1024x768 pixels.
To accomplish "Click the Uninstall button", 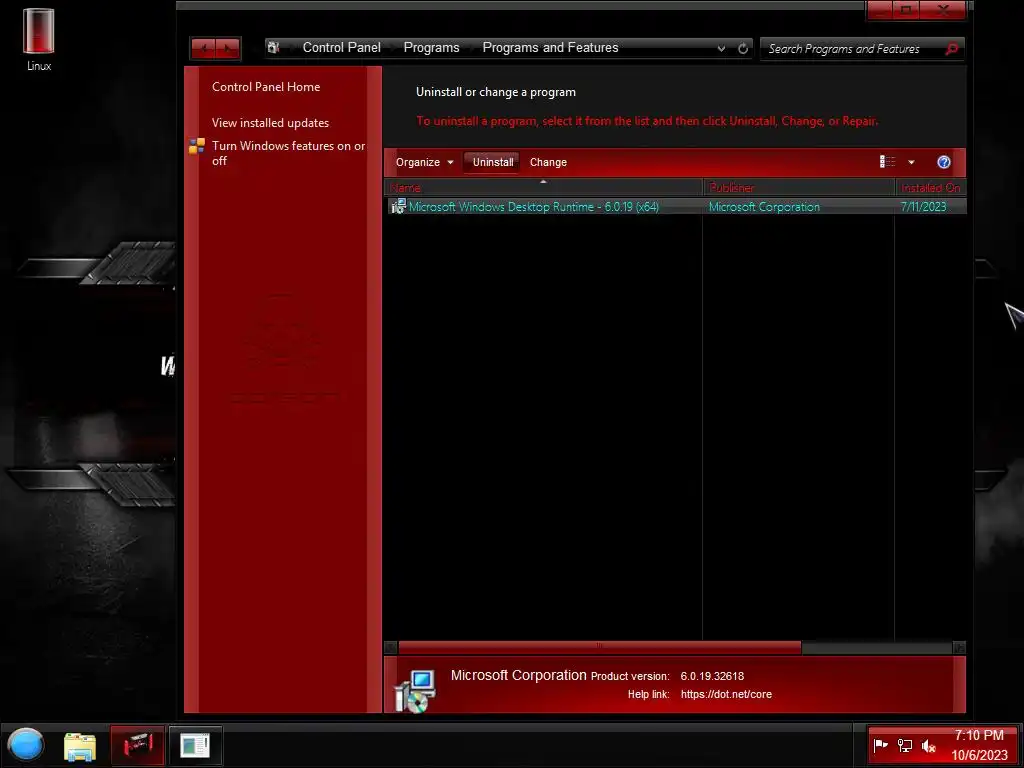I will pyautogui.click(x=492, y=163).
